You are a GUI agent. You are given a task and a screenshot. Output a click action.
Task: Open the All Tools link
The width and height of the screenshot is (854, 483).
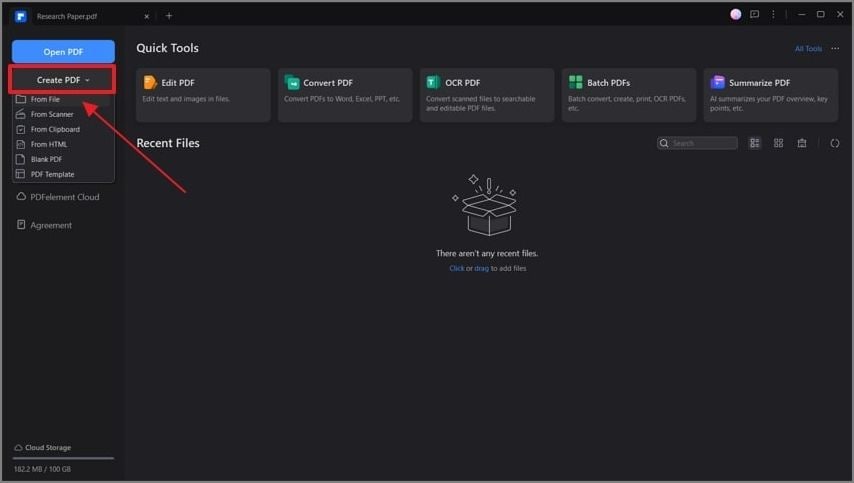tap(808, 48)
